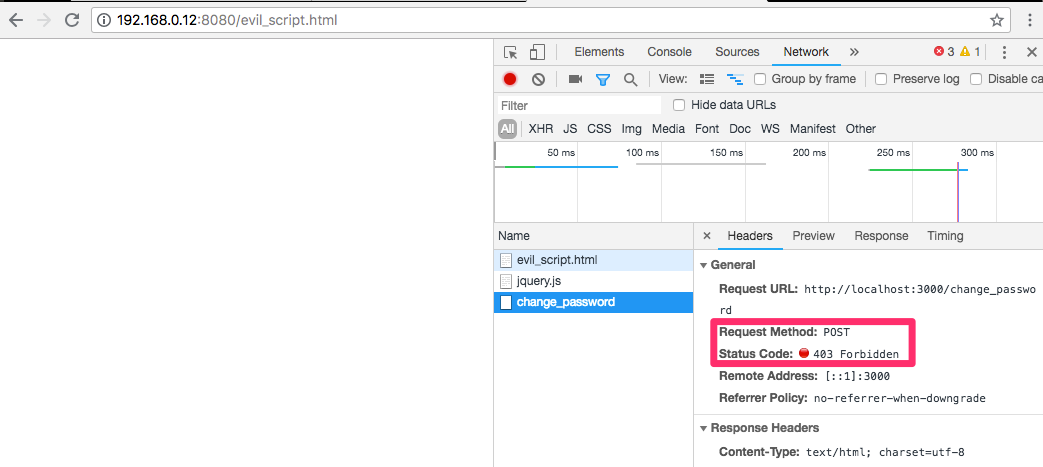Open the Chrome three-dot menu
Screen dimensions: 1043x467
pos(1030,21)
